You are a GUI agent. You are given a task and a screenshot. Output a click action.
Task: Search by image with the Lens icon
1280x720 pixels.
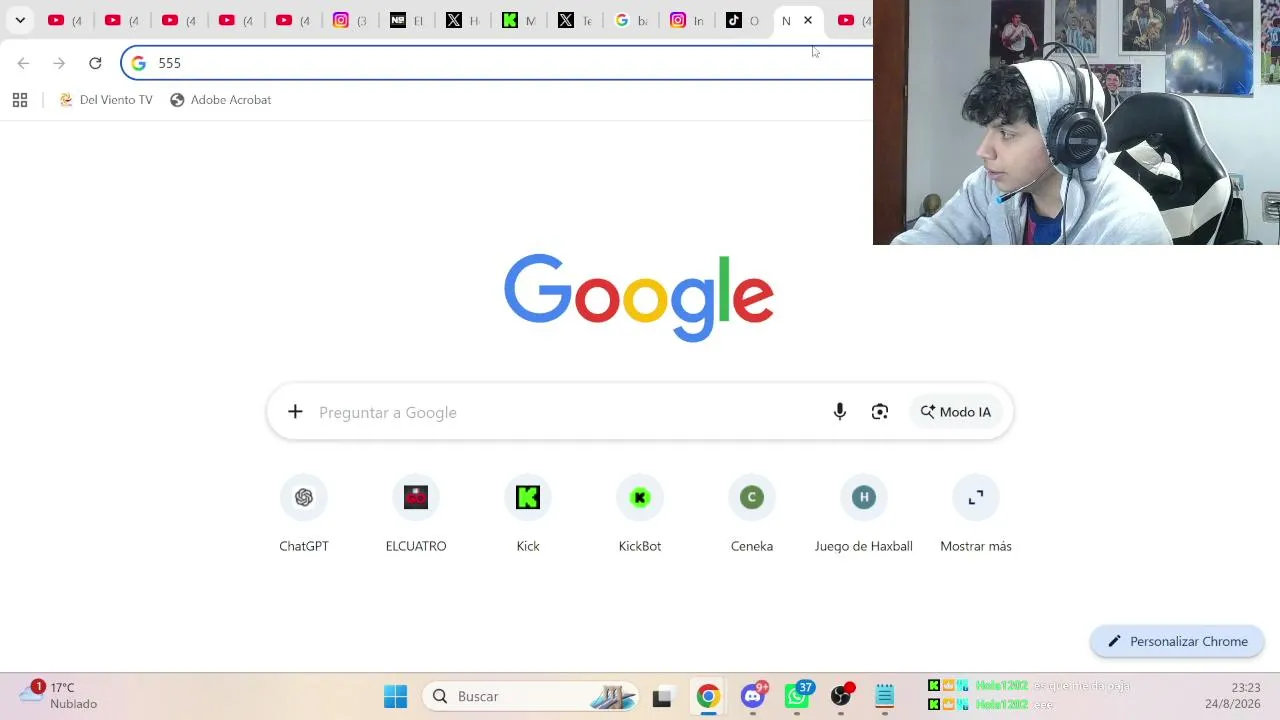(880, 412)
